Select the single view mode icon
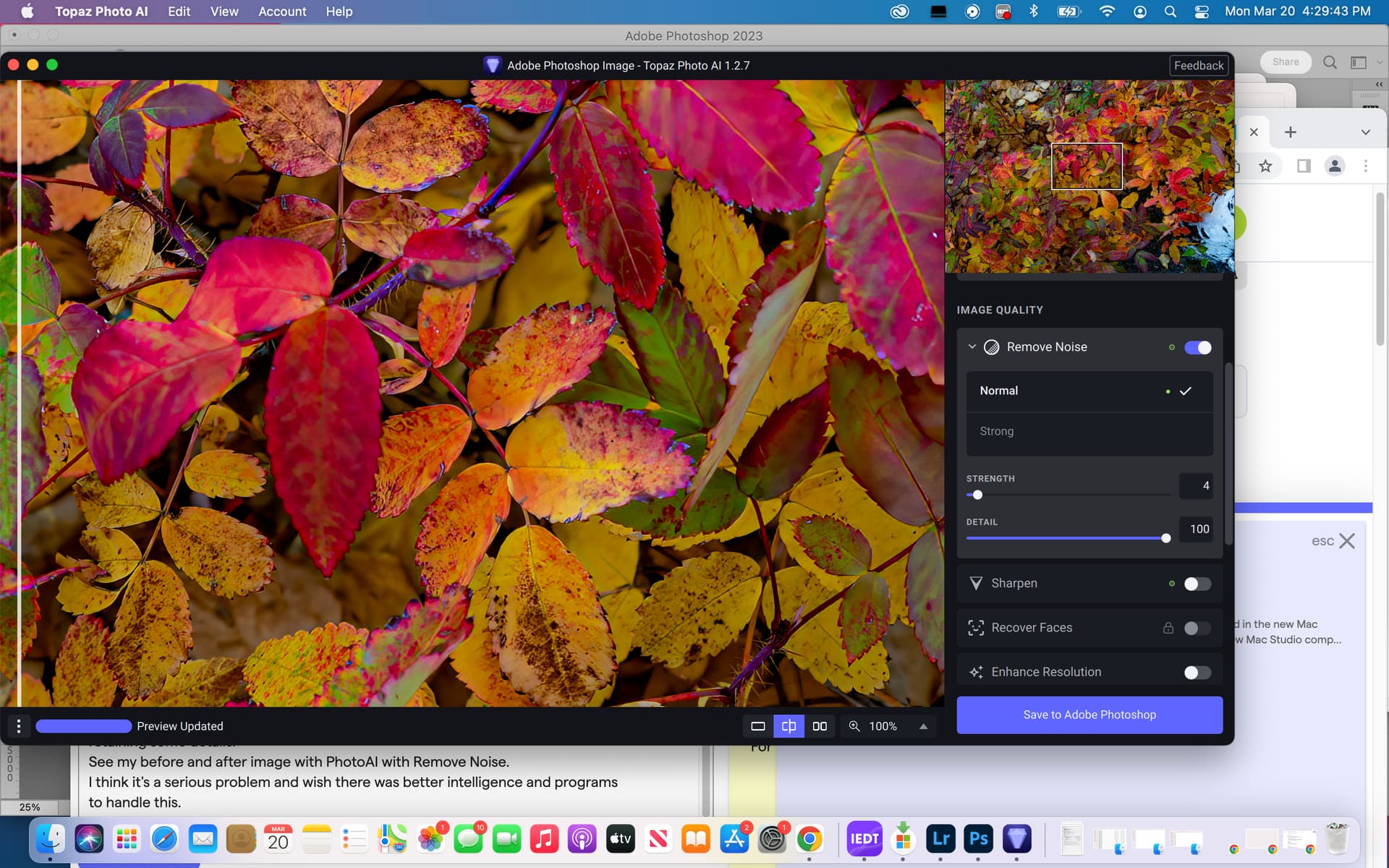The width and height of the screenshot is (1389, 868). [x=757, y=726]
